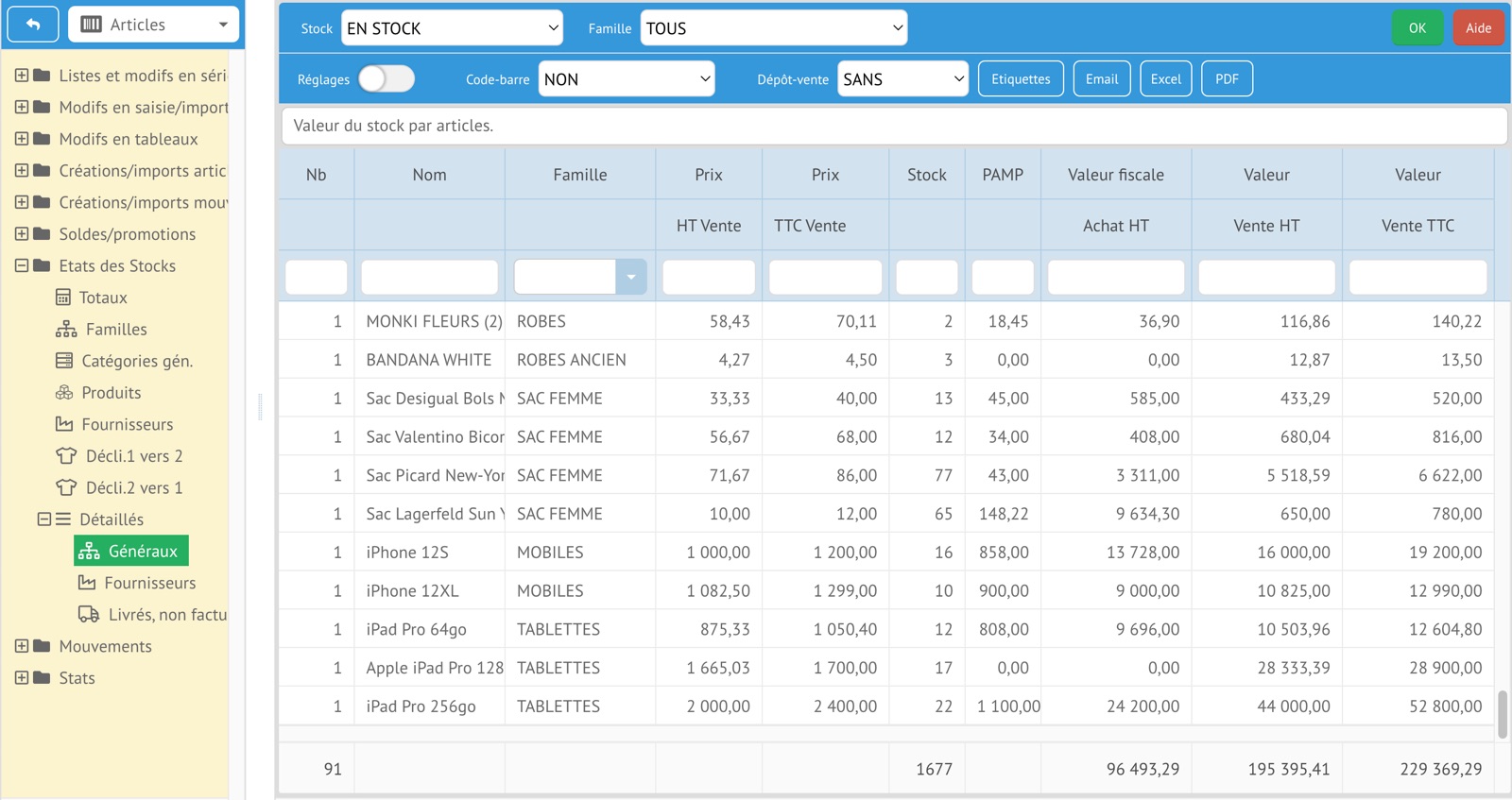Open Livrés, non facturés truck icon
Viewport: 1512px width, 800px height.
click(89, 615)
